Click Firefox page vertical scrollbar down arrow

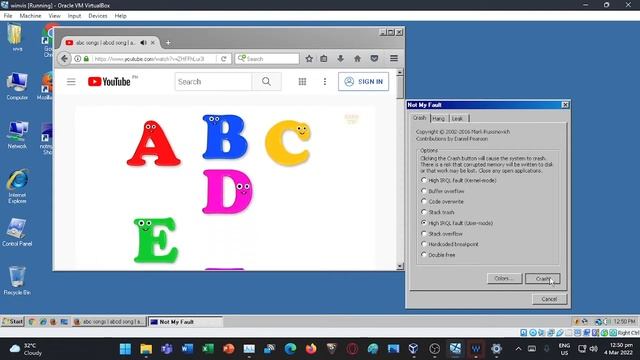coord(400,266)
